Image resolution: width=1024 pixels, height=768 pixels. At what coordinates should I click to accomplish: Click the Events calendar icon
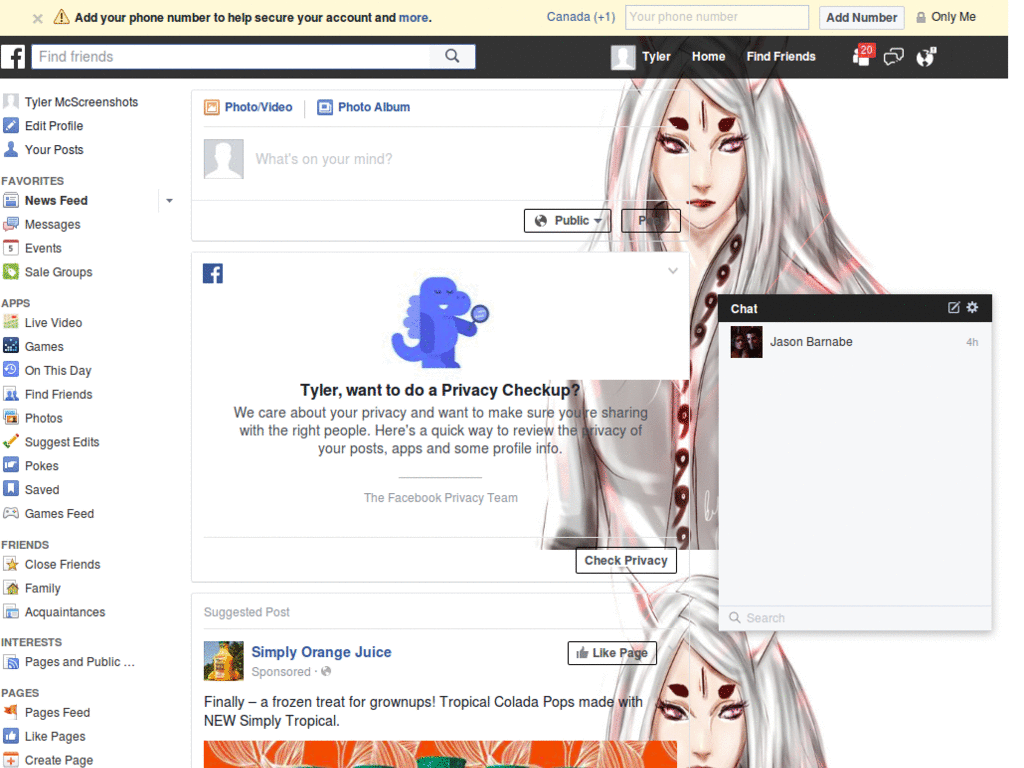pyautogui.click(x=10, y=248)
